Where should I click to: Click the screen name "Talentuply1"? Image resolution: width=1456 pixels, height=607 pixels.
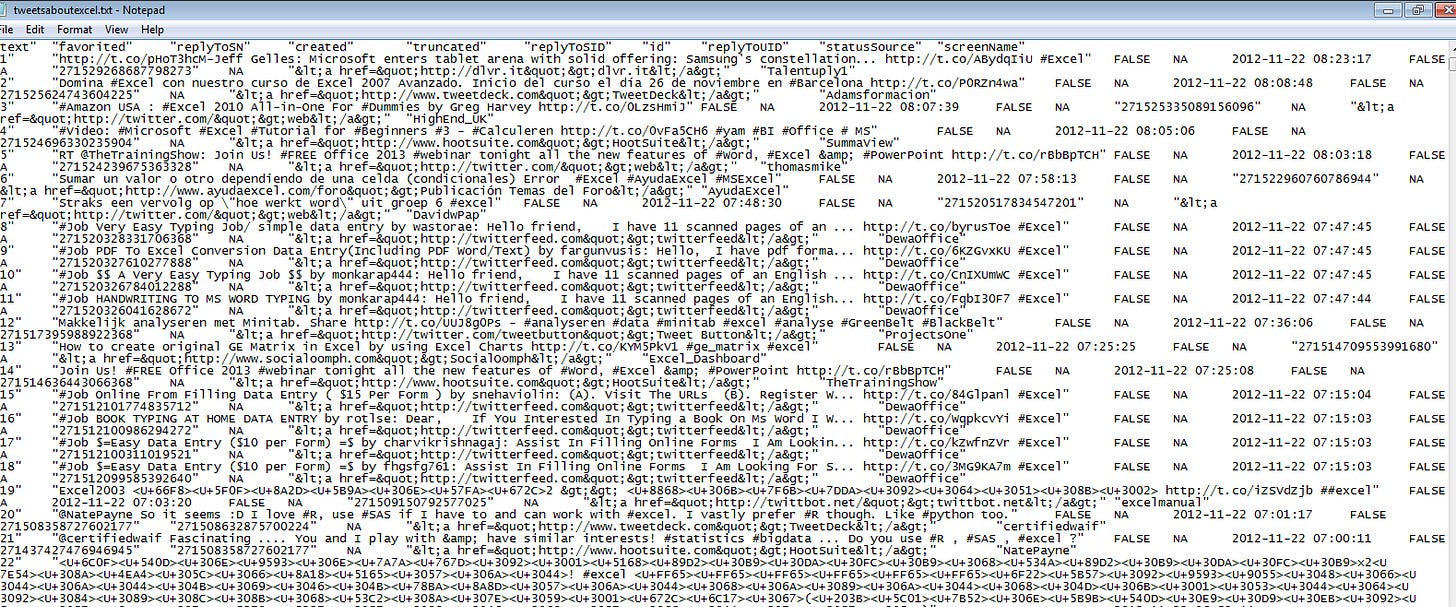[810, 72]
